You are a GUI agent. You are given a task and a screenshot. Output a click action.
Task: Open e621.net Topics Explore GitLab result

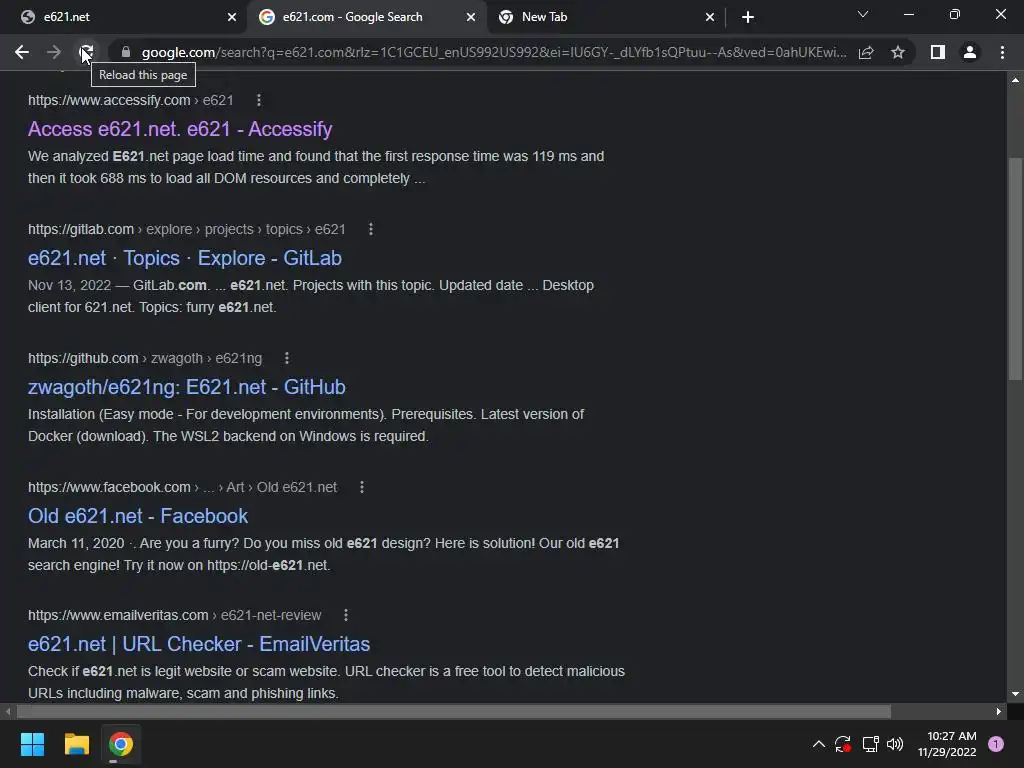[185, 258]
